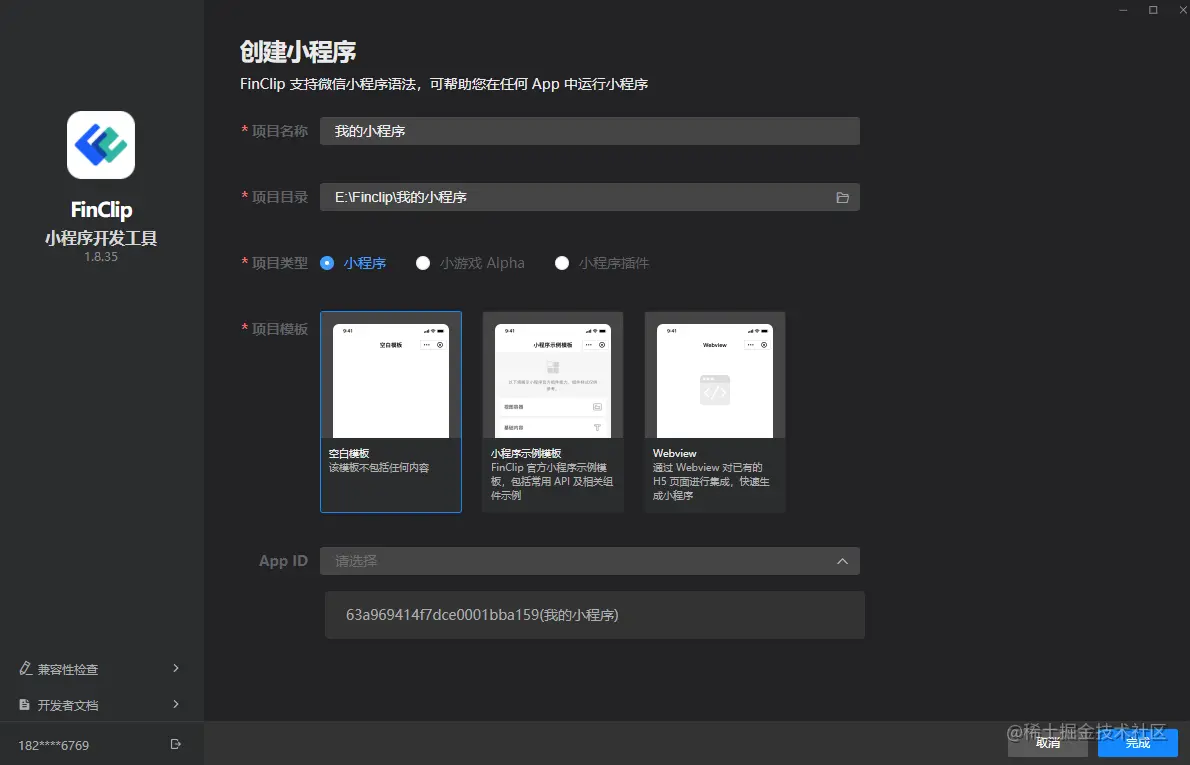1190x765 pixels.
Task: Click the developer docs file icon
Action: [24, 705]
